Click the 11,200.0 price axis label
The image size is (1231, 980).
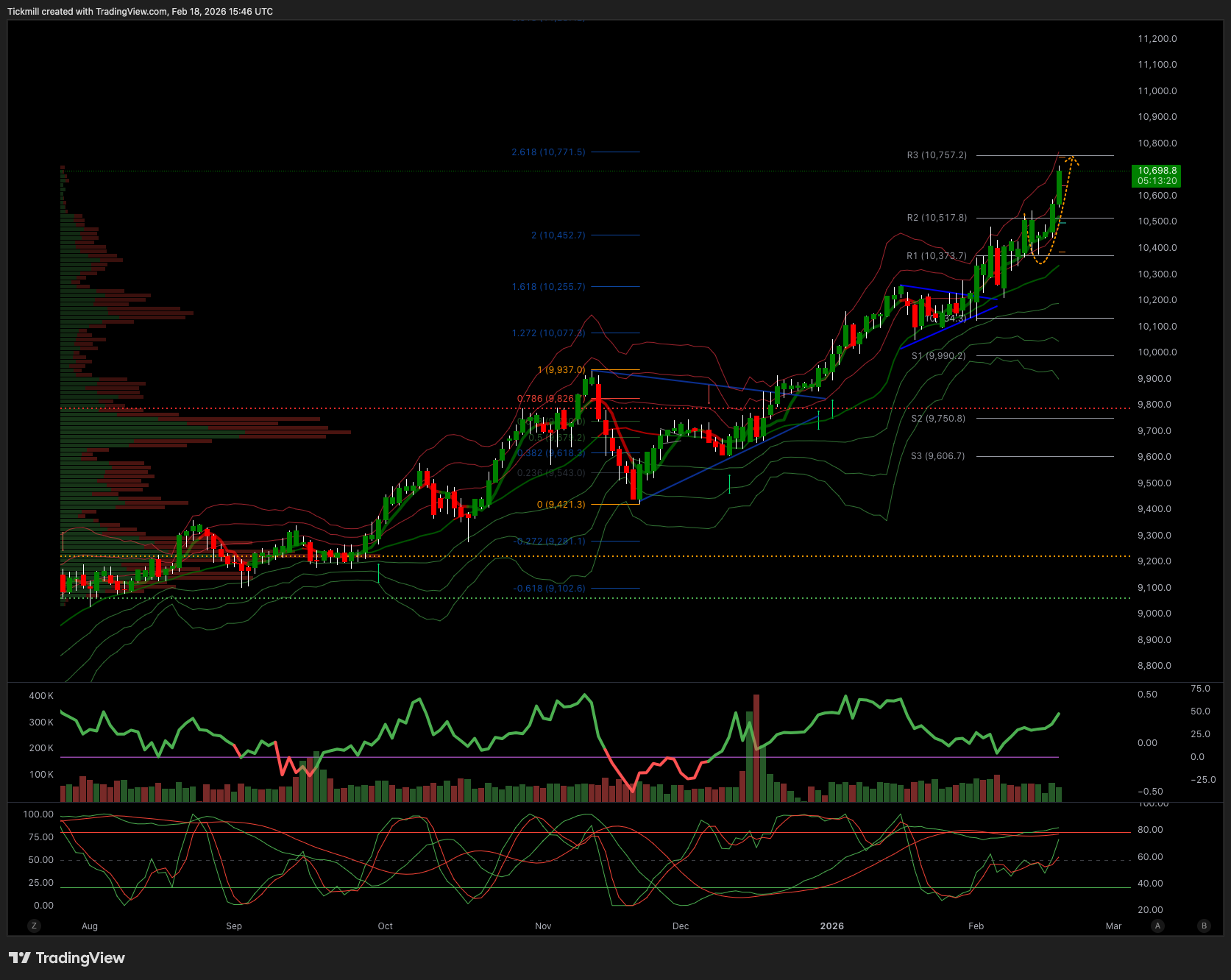click(1157, 39)
